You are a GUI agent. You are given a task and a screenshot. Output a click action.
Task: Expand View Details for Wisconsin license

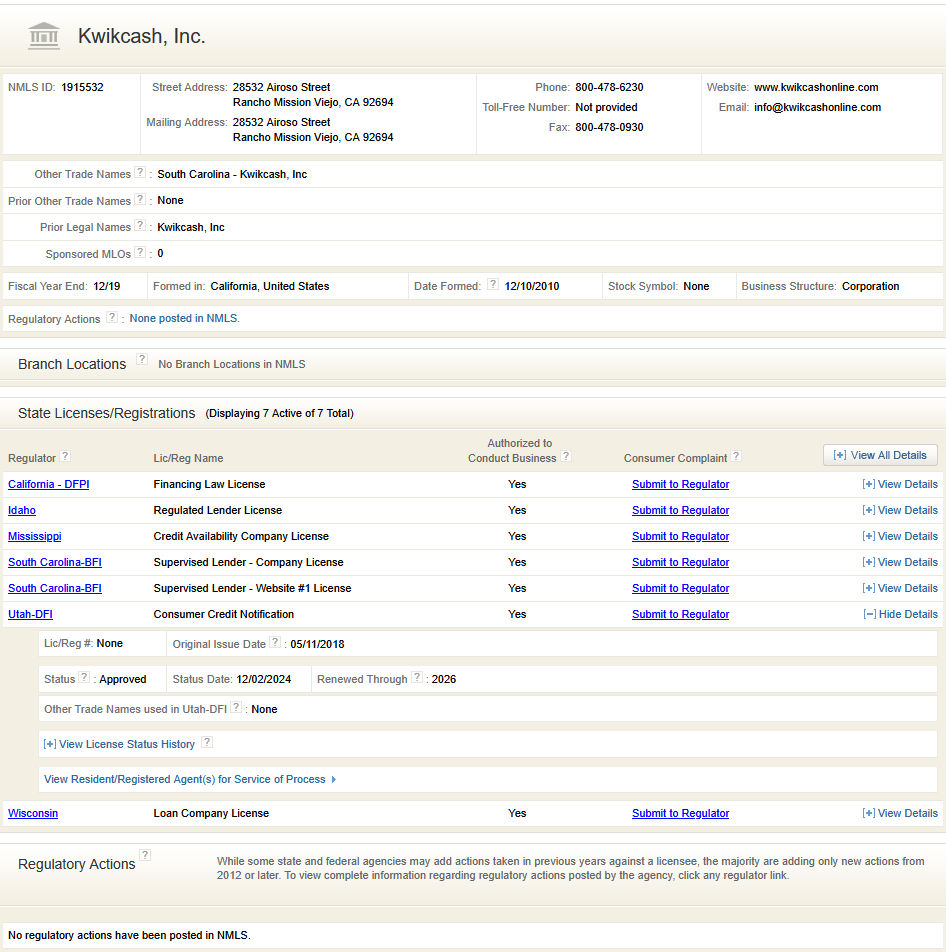(x=899, y=813)
